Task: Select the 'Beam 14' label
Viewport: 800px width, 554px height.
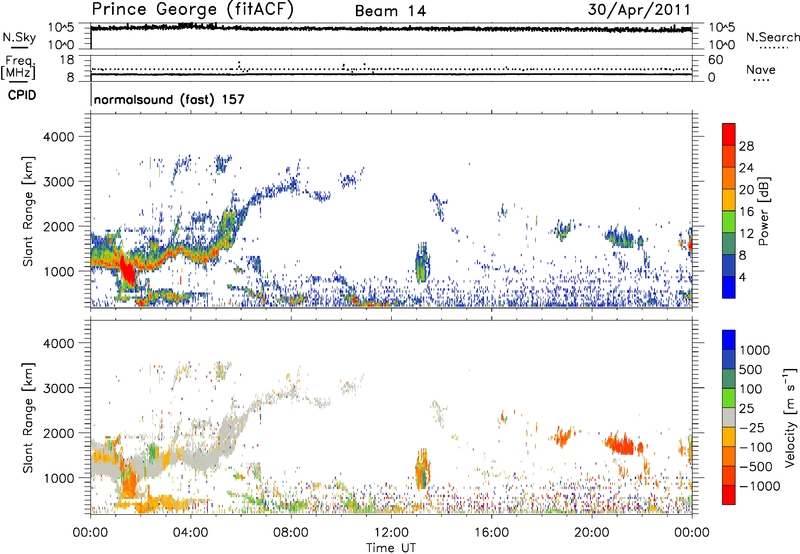Action: coord(390,11)
